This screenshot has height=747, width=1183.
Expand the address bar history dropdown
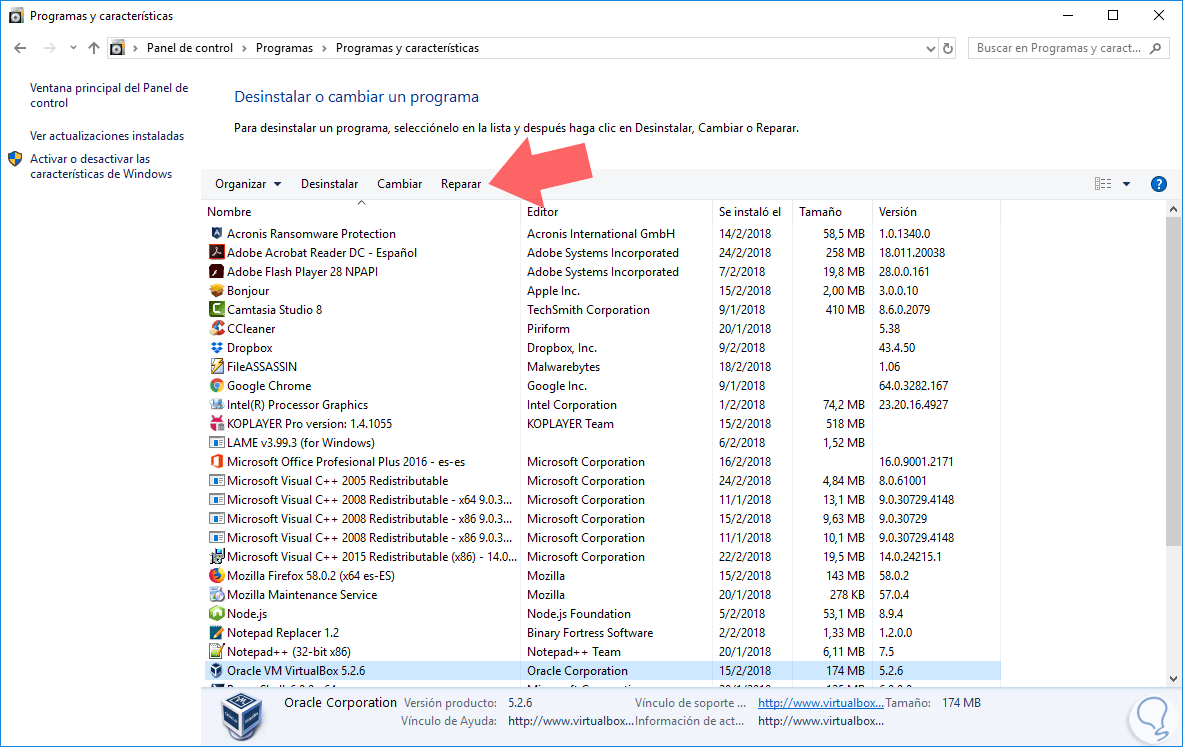(x=930, y=48)
